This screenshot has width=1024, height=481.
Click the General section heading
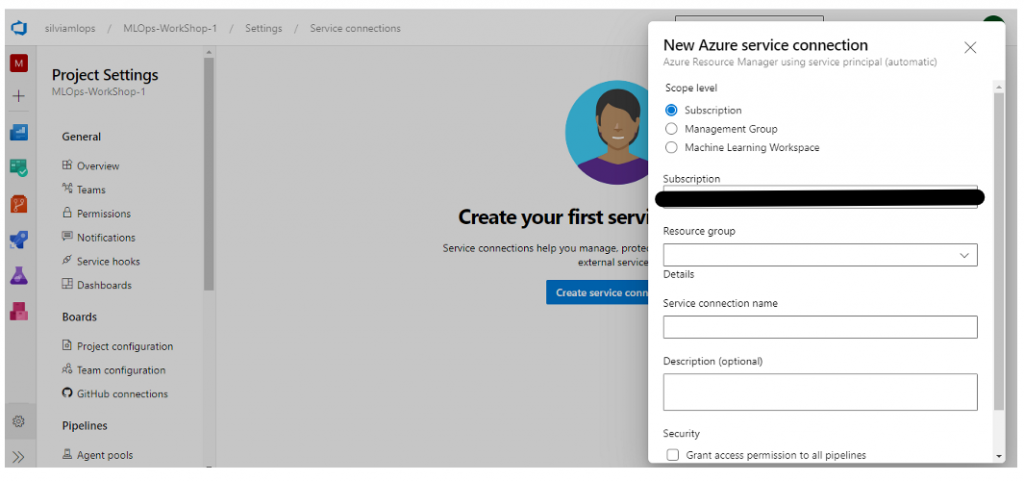[82, 137]
